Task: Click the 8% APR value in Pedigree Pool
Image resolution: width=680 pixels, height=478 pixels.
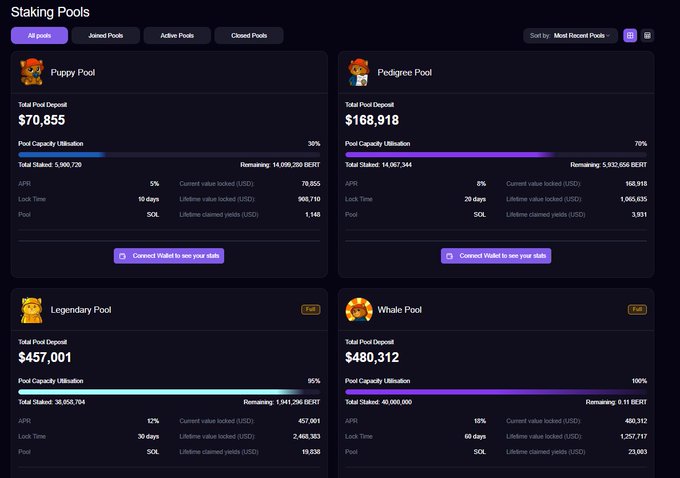Action: [x=481, y=184]
